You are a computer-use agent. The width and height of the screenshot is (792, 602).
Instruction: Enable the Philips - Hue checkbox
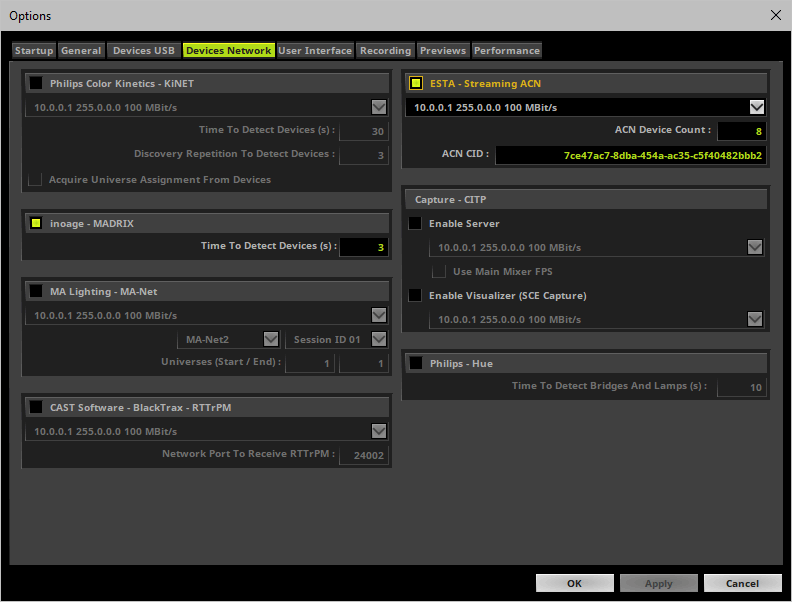416,363
